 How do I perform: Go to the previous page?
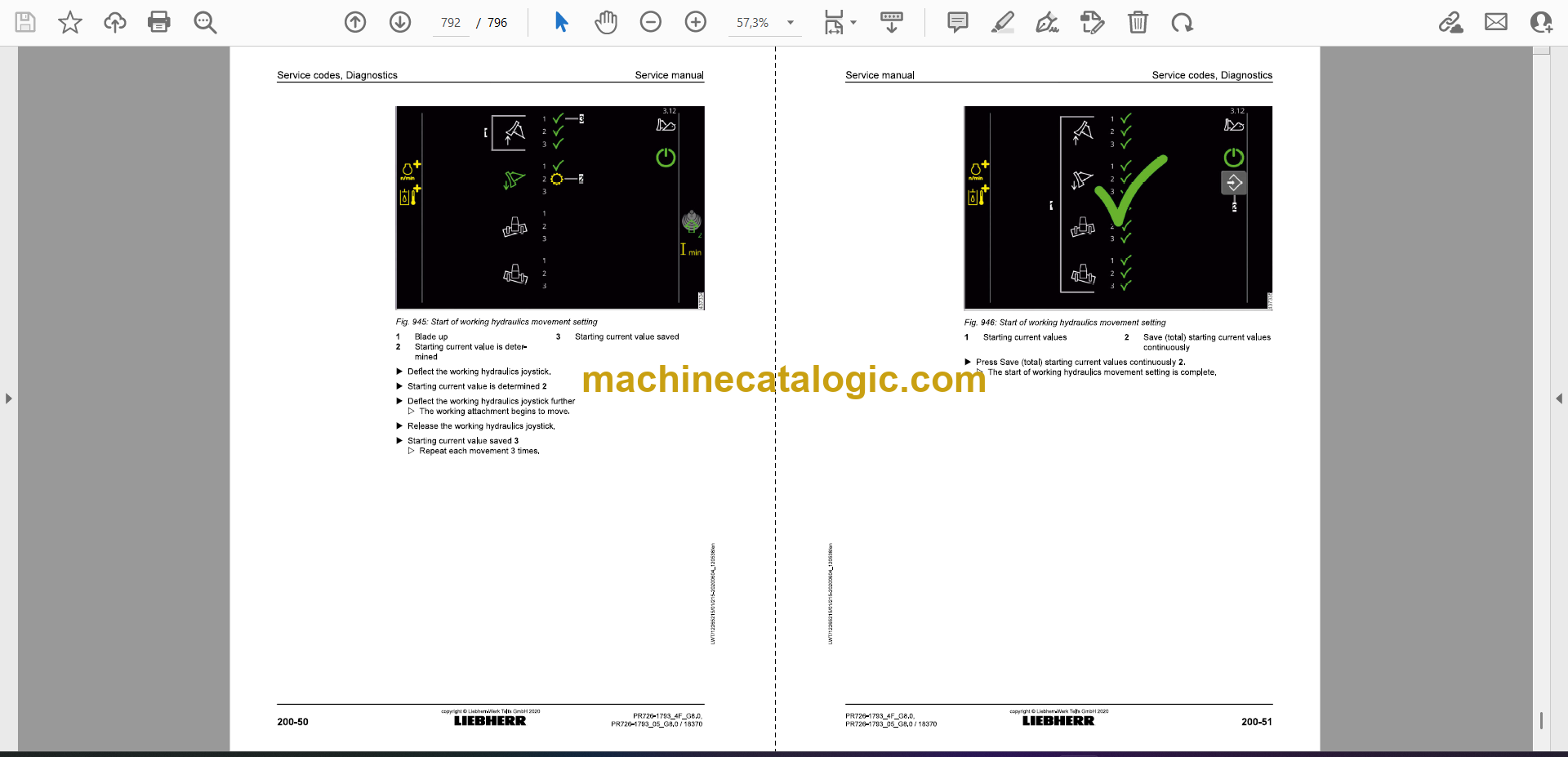[355, 22]
